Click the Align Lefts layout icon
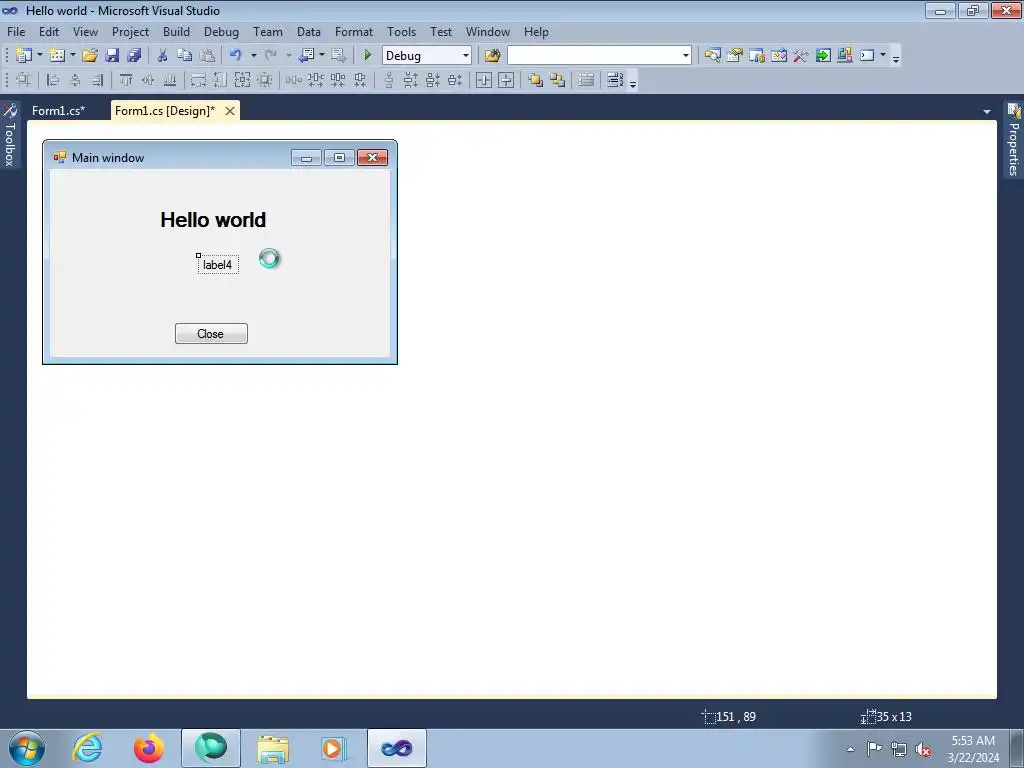Viewport: 1024px width, 768px height. pyautogui.click(x=53, y=80)
